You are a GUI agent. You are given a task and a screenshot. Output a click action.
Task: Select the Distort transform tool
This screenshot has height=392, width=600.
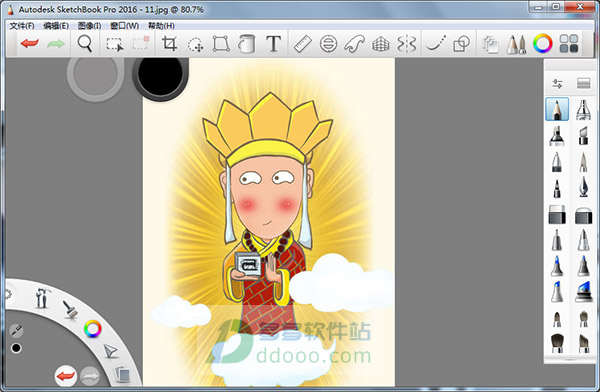[x=221, y=44]
